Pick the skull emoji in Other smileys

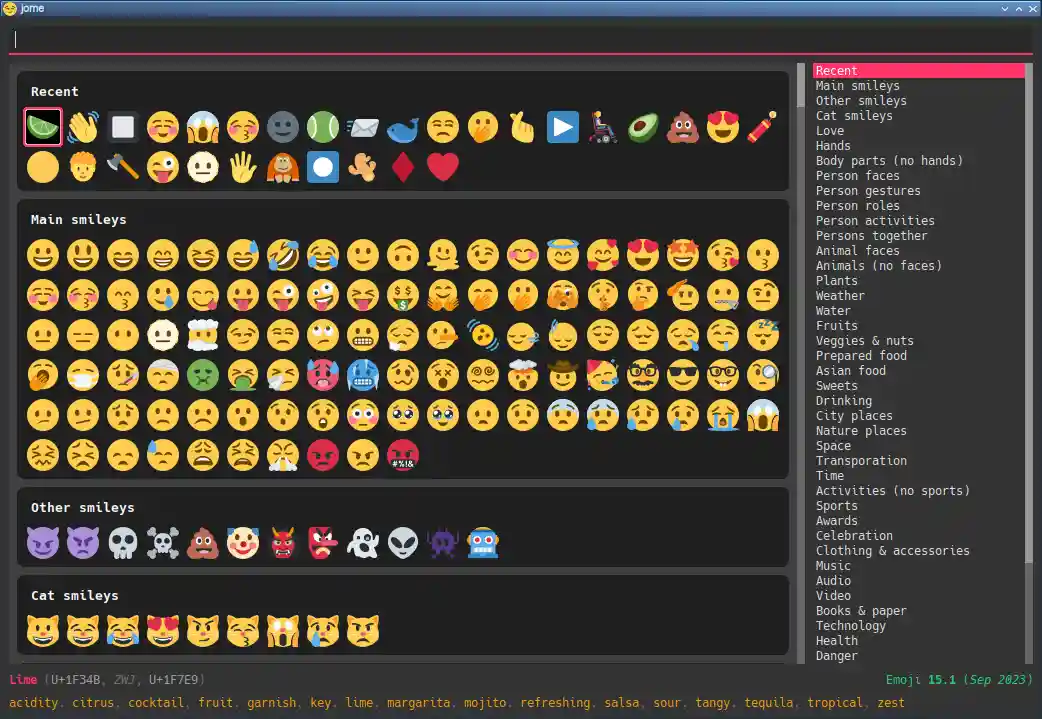123,543
